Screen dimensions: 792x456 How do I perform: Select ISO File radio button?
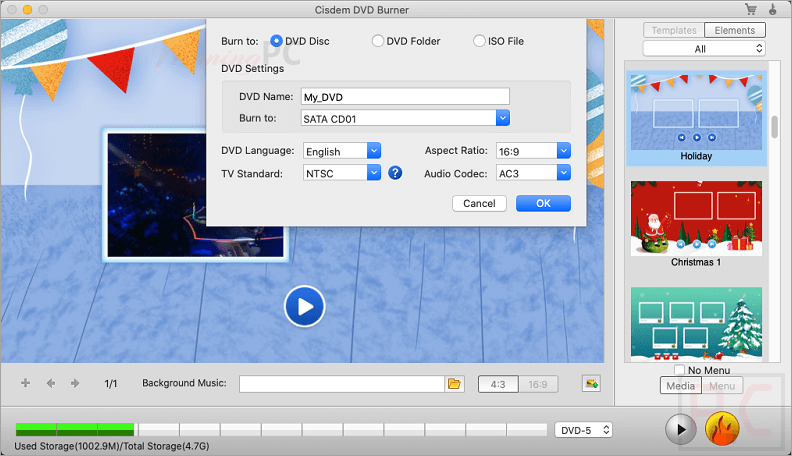point(479,41)
